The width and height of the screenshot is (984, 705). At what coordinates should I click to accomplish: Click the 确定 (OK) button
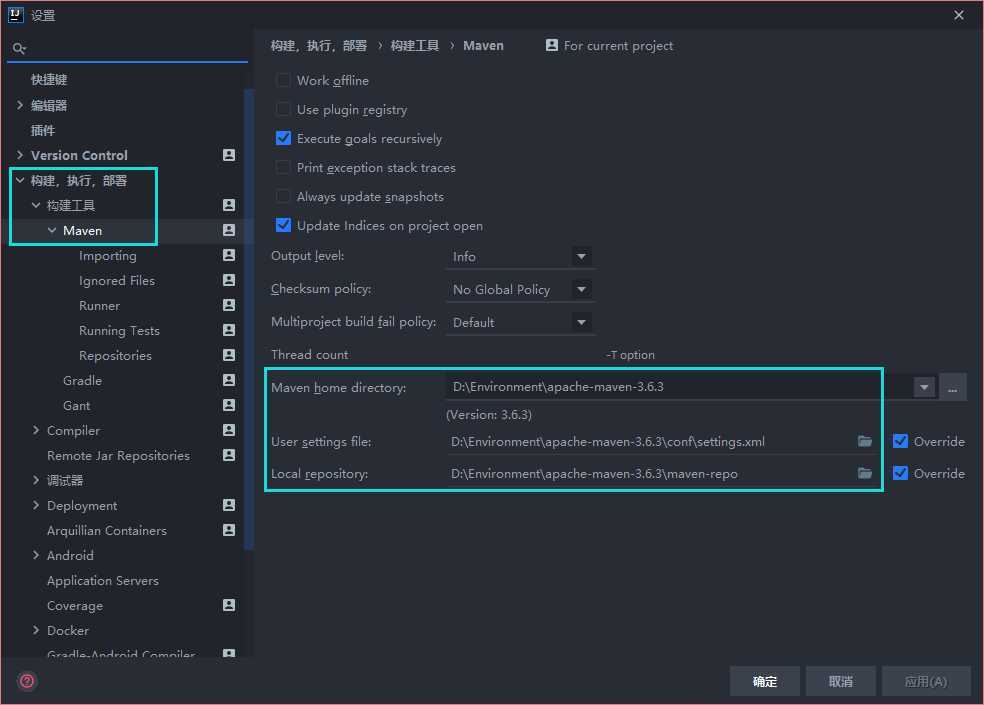(x=765, y=681)
